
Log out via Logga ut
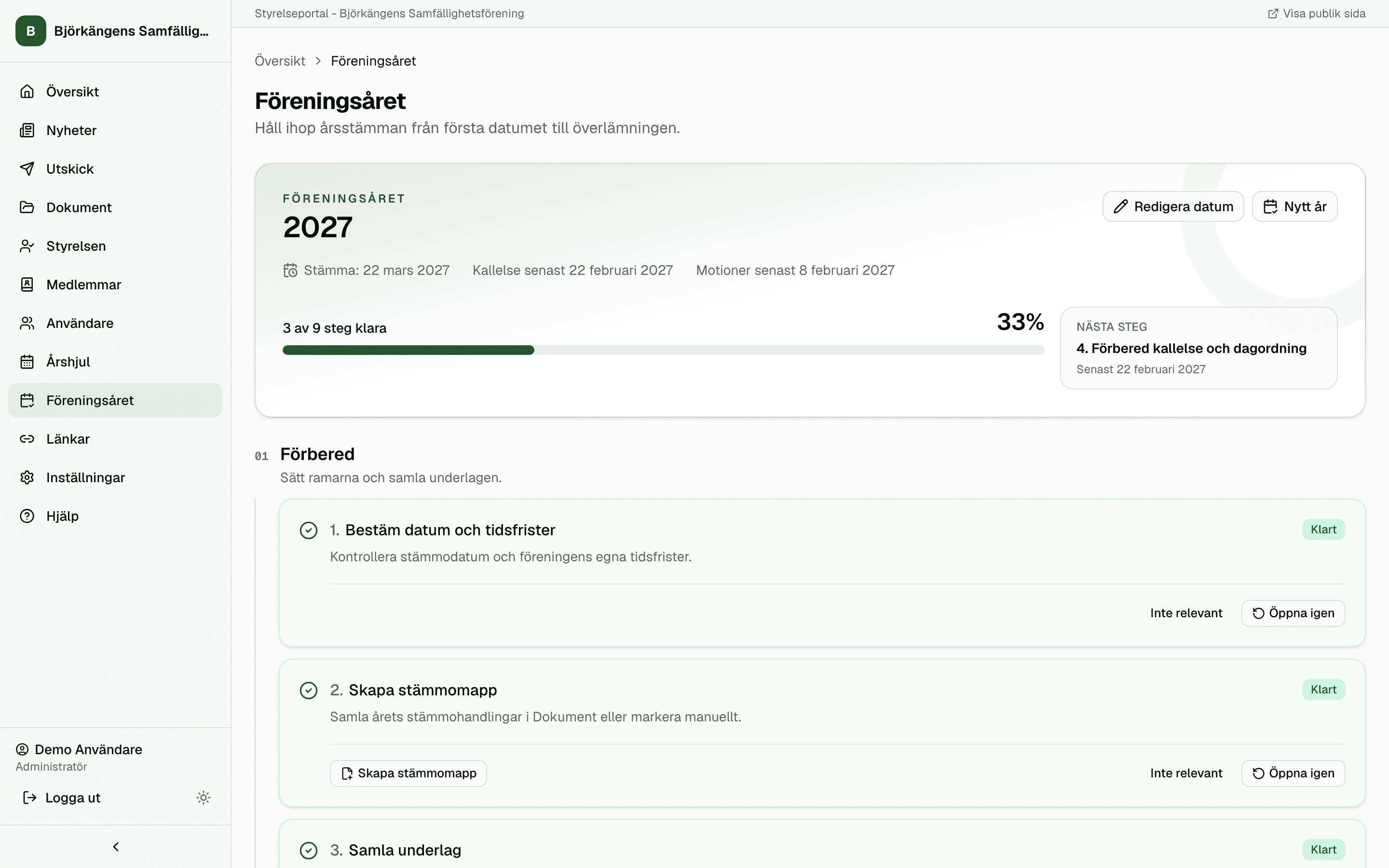click(61, 798)
